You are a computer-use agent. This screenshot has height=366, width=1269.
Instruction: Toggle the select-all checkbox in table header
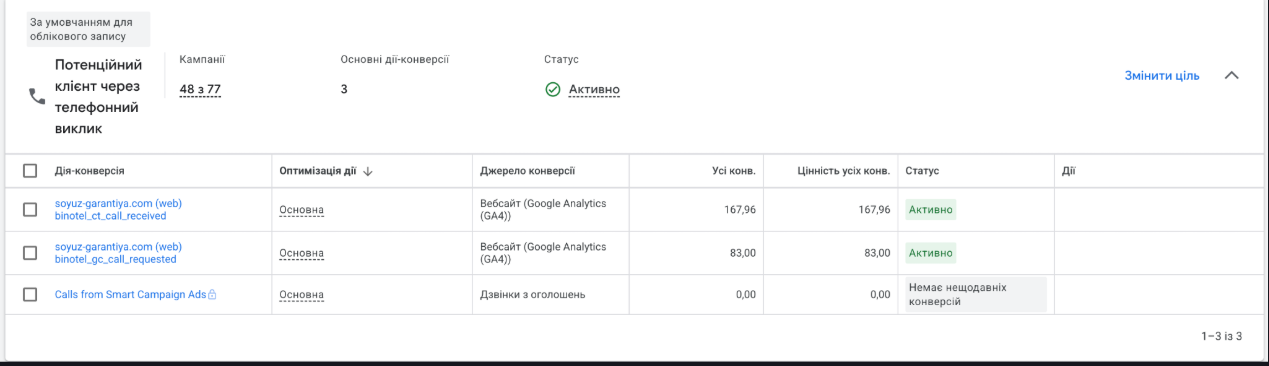click(x=30, y=171)
